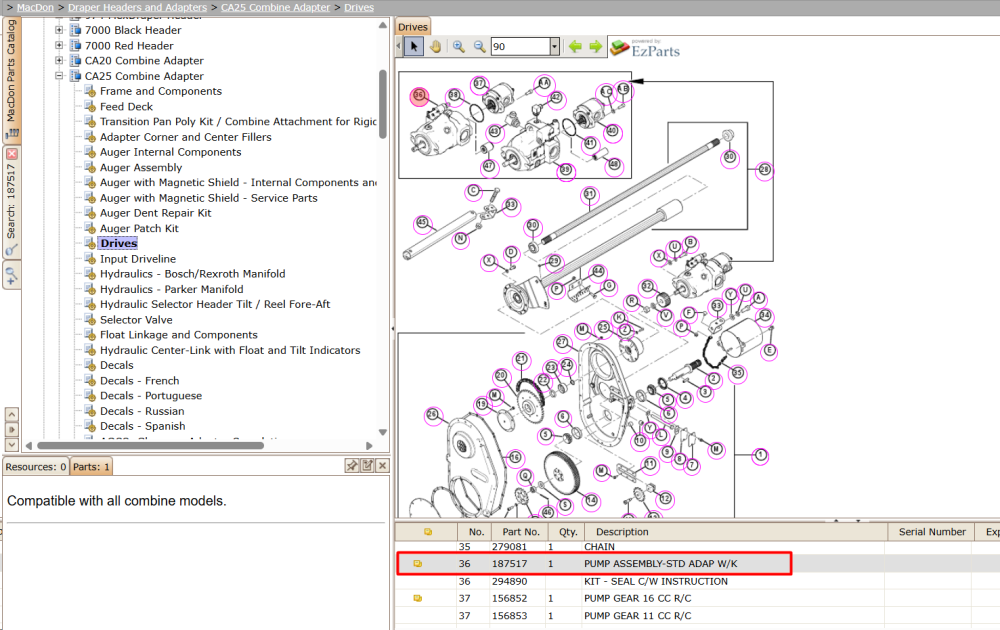
Task: Activate the hand pan tool
Action: pos(436,47)
